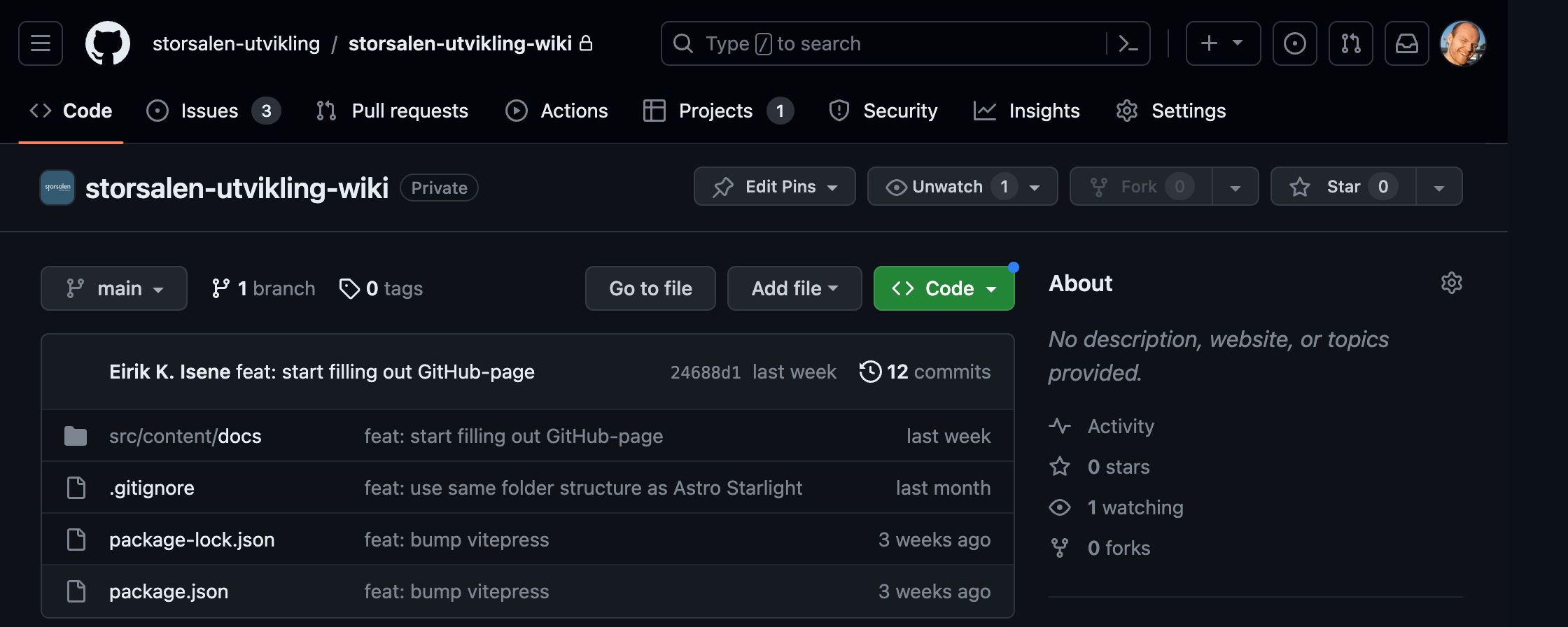Open 0 forks link in About sidebar

[1099, 548]
